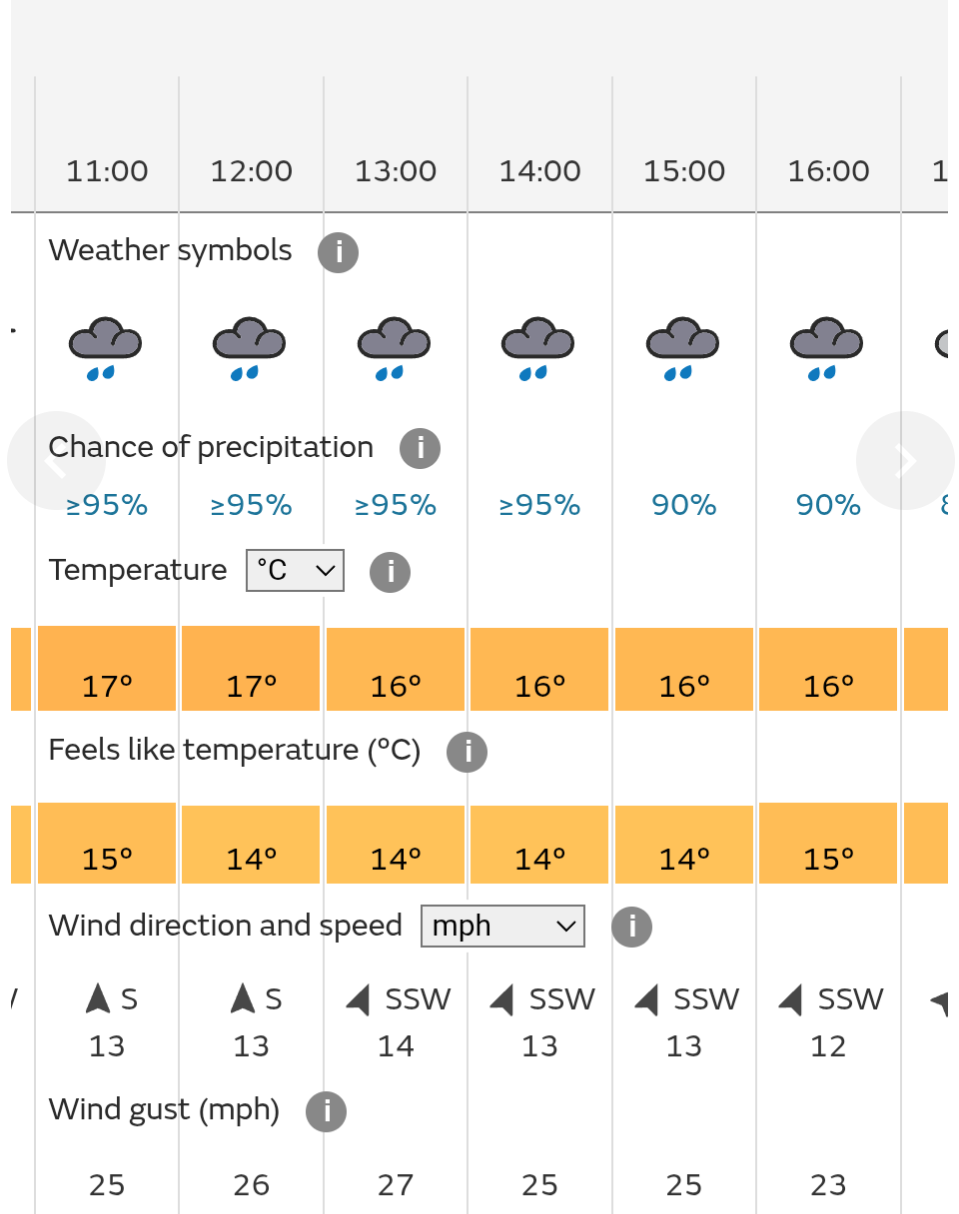Open the wind speed mph dropdown

[503, 926]
